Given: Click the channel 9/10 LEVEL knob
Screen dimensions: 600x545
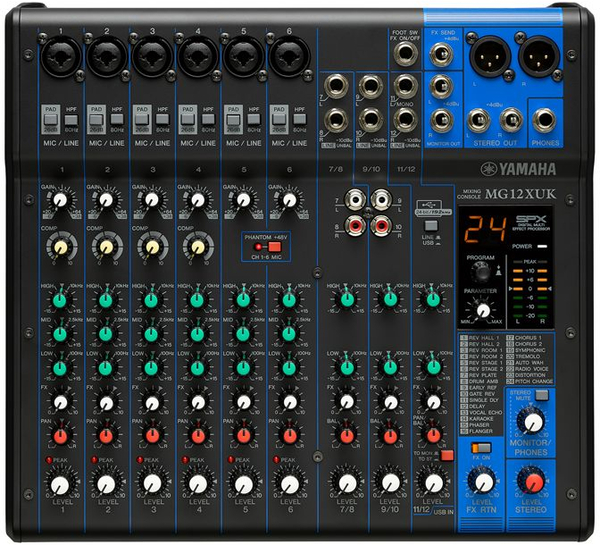Looking at the screenshot, I should 391,483.
